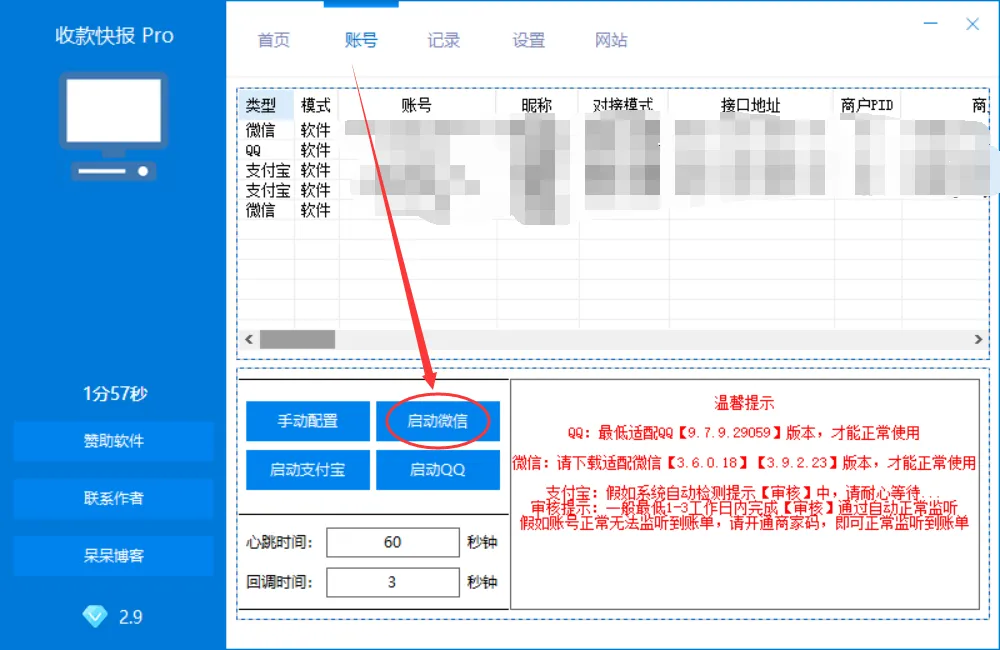Open the 记录 tab
The image size is (1000, 650).
tap(444, 41)
